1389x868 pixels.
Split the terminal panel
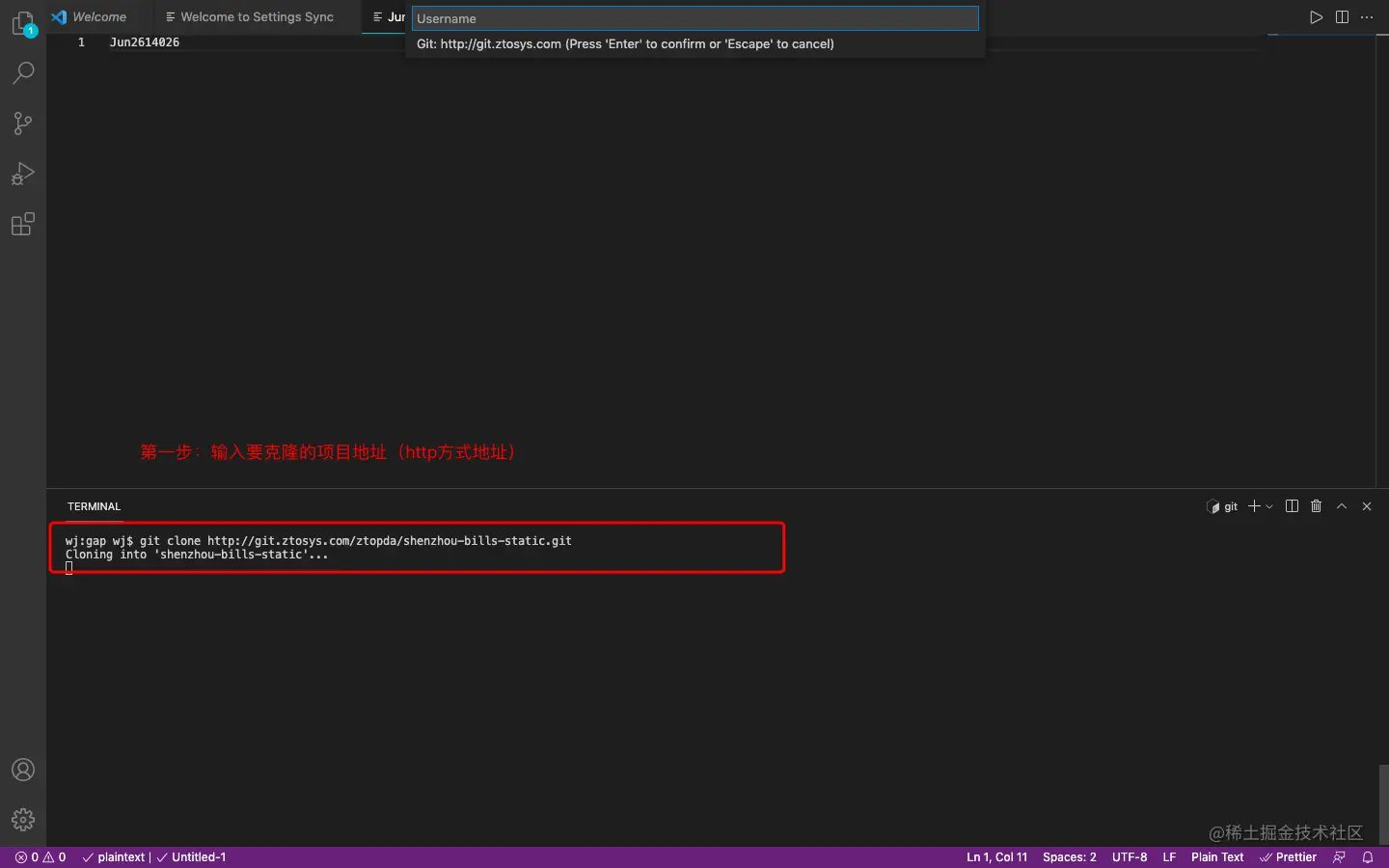click(1292, 506)
